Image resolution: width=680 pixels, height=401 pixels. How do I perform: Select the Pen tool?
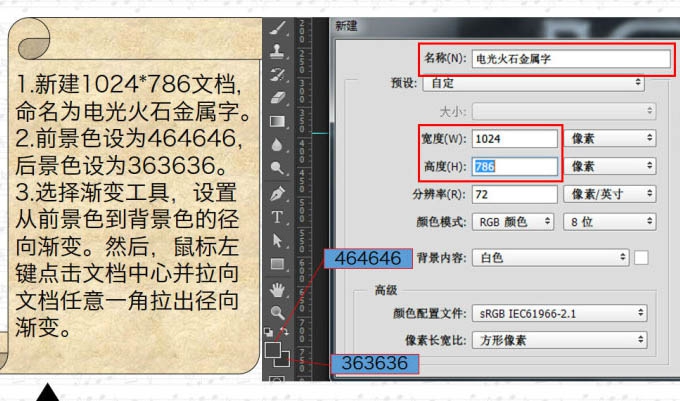click(x=278, y=193)
